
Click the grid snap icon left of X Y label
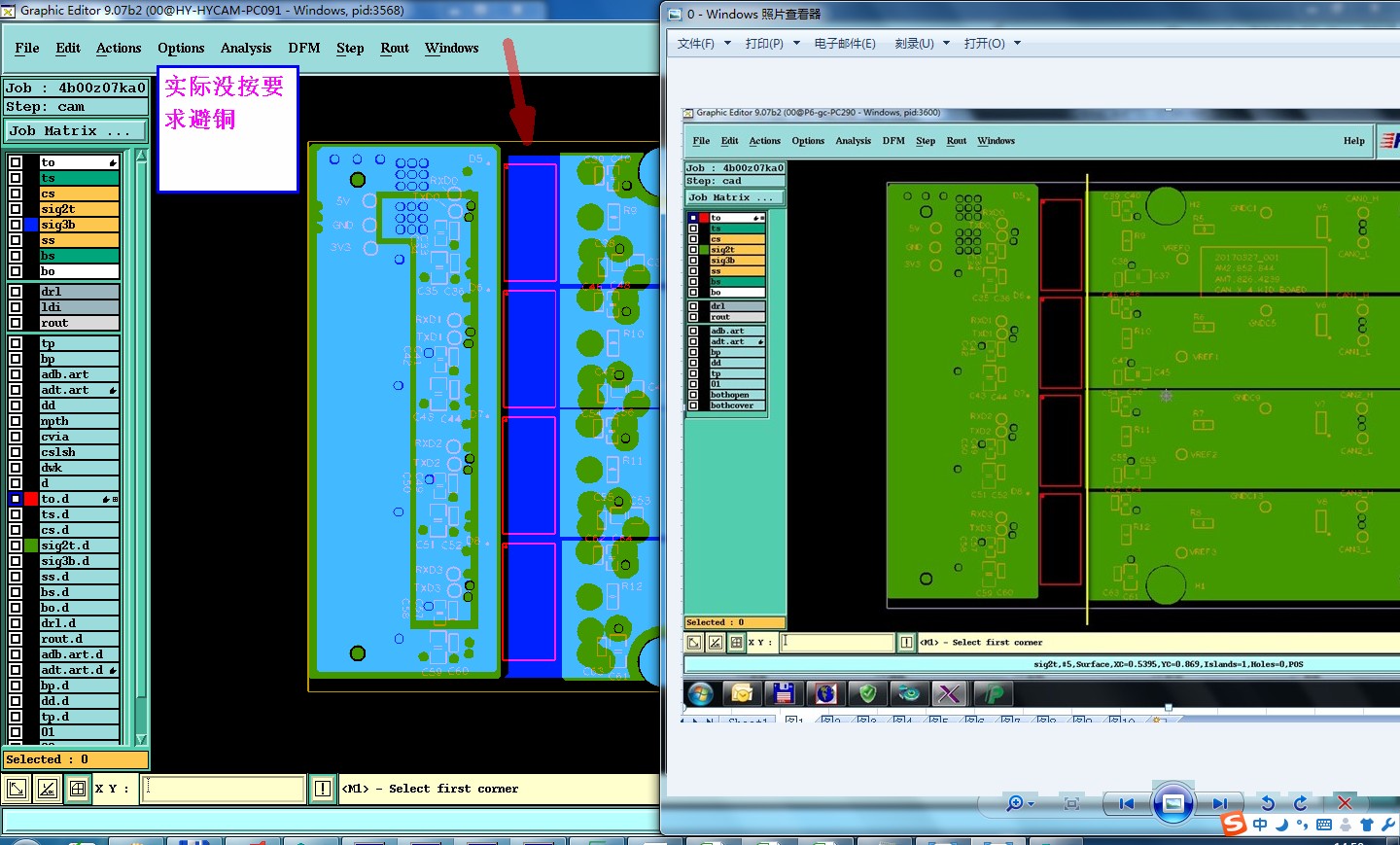78,789
